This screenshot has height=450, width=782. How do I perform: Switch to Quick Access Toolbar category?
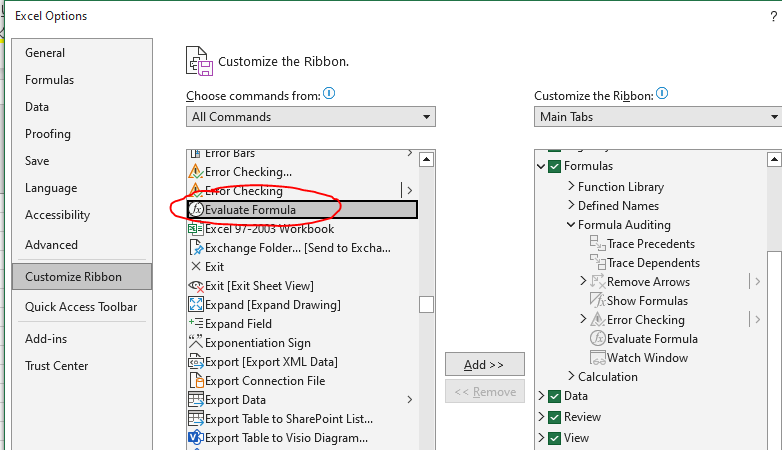(x=81, y=307)
